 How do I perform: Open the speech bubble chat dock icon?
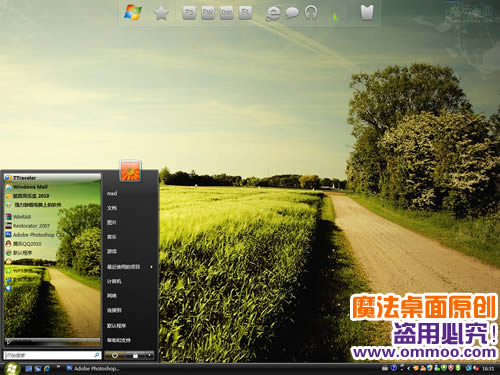tap(292, 13)
